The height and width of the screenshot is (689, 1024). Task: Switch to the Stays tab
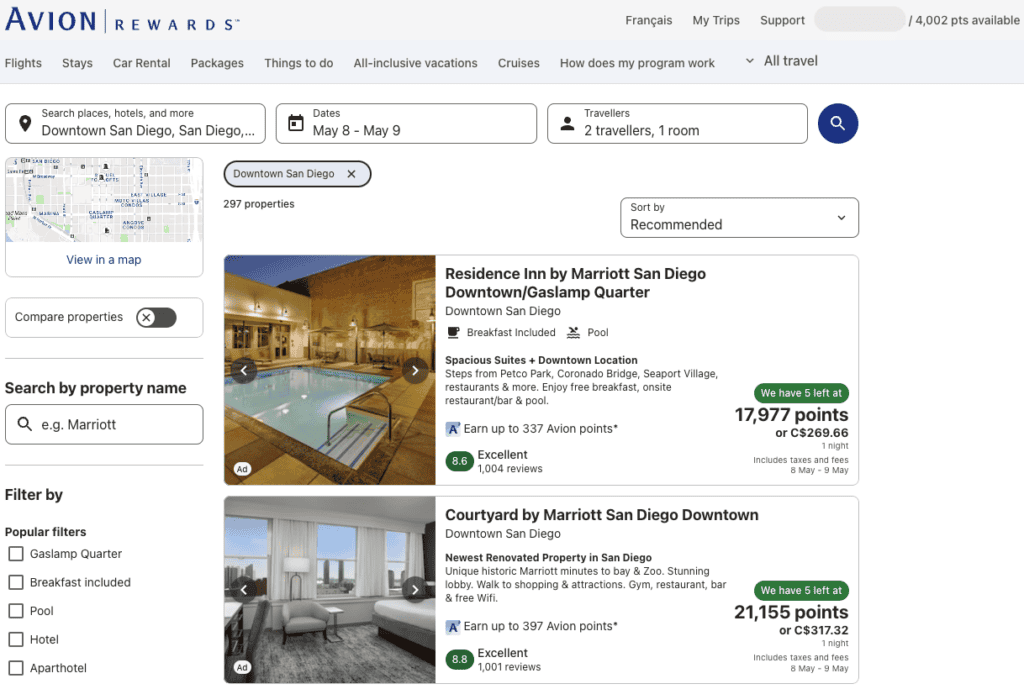[x=77, y=63]
